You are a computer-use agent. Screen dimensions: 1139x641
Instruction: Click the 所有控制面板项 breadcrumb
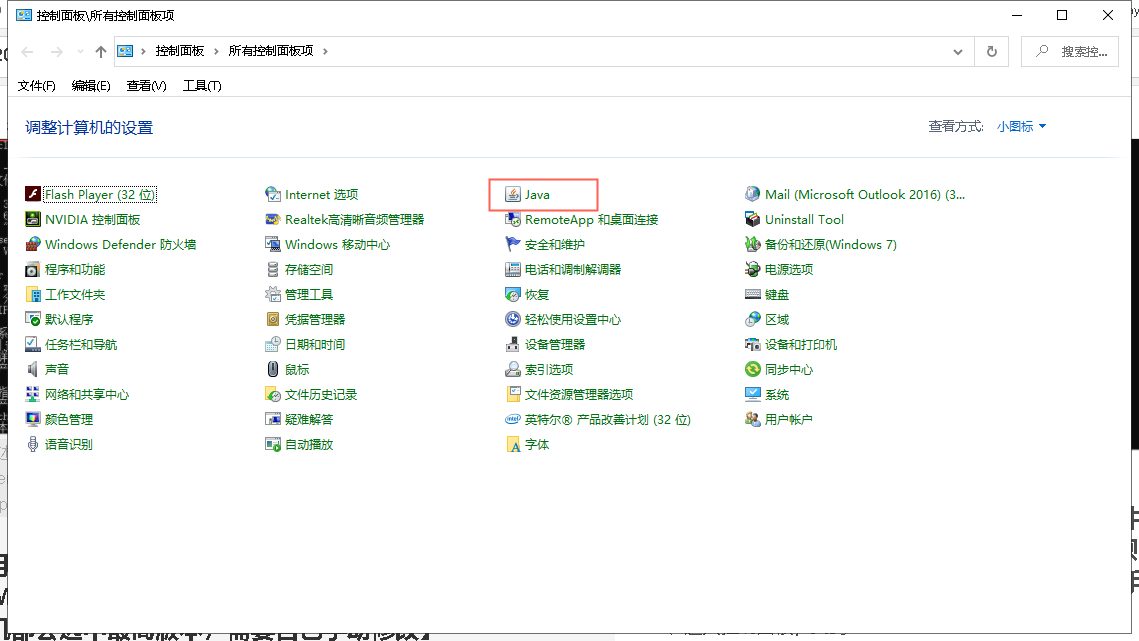[x=271, y=51]
